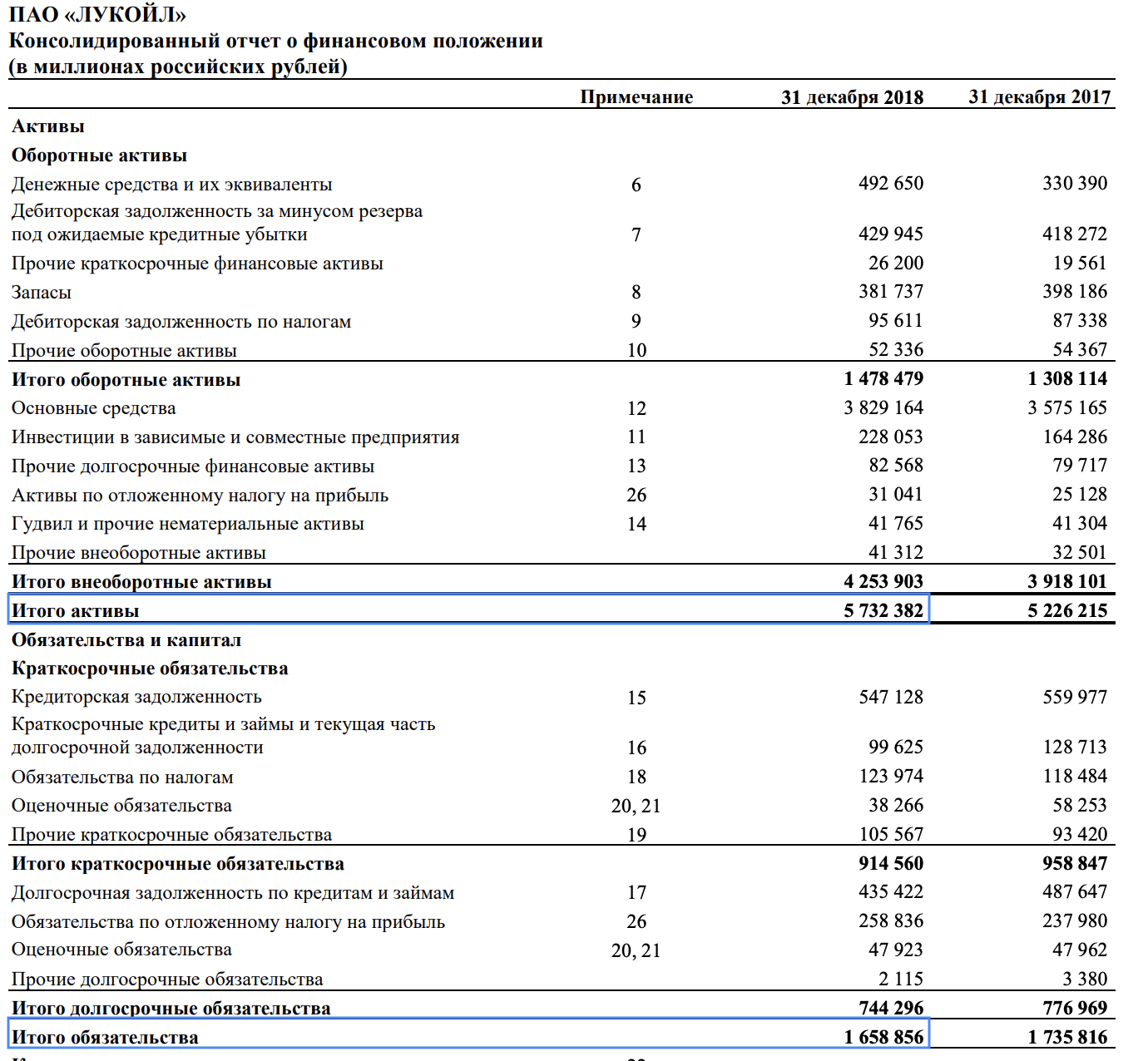Click the value 228 053
The image size is (1148, 1061).
891,437
